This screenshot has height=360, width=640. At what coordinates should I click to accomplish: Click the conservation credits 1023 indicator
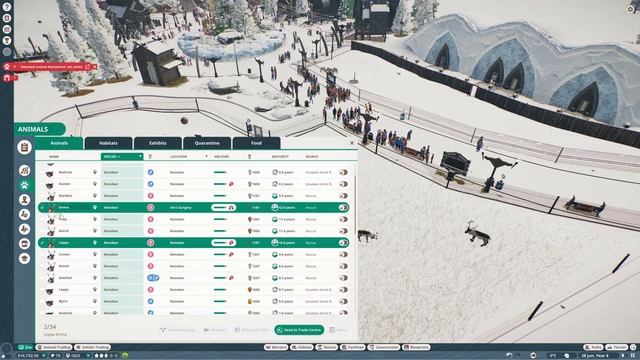click(73, 356)
